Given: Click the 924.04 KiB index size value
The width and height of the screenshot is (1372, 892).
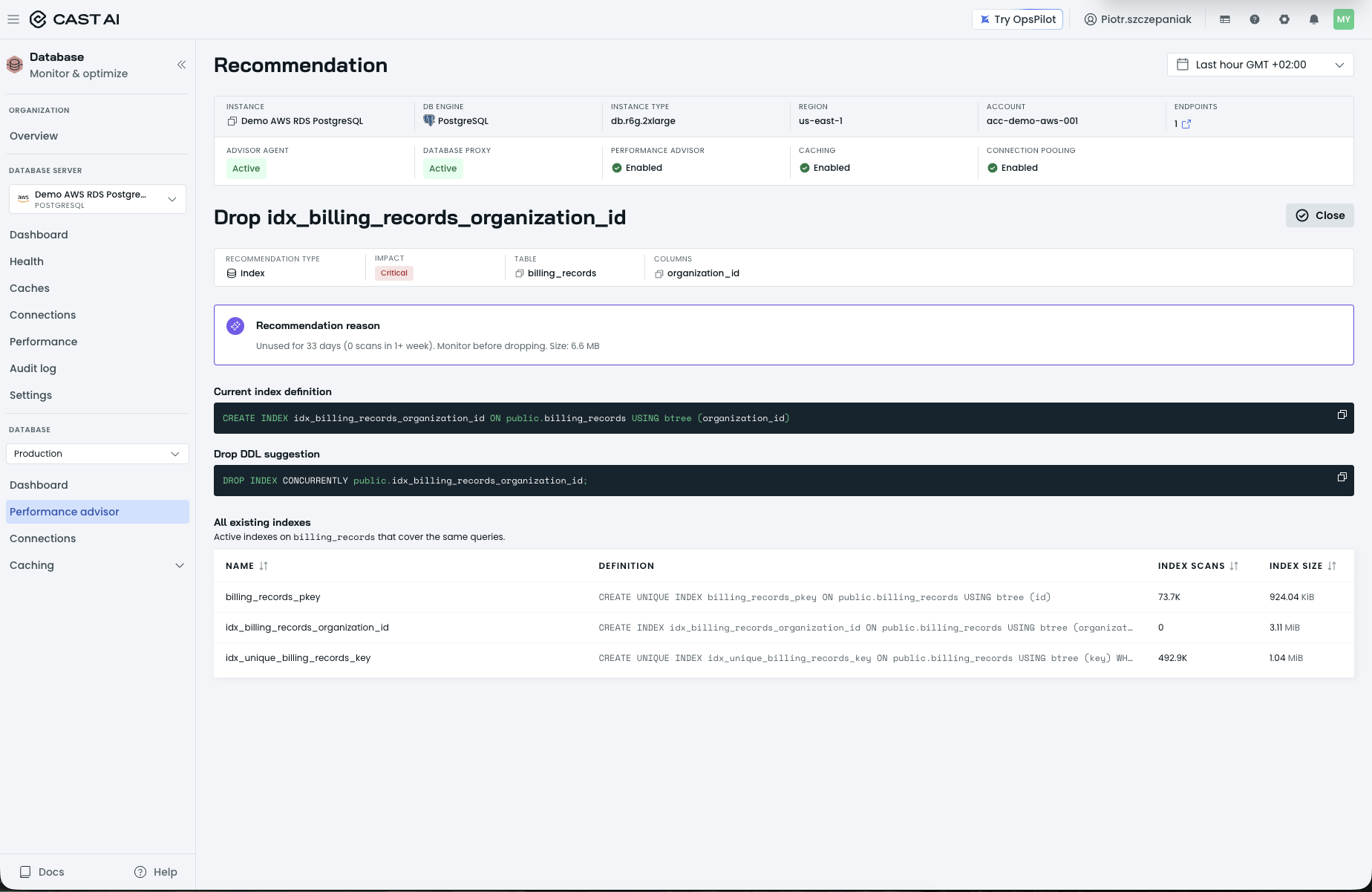Looking at the screenshot, I should [x=1292, y=597].
